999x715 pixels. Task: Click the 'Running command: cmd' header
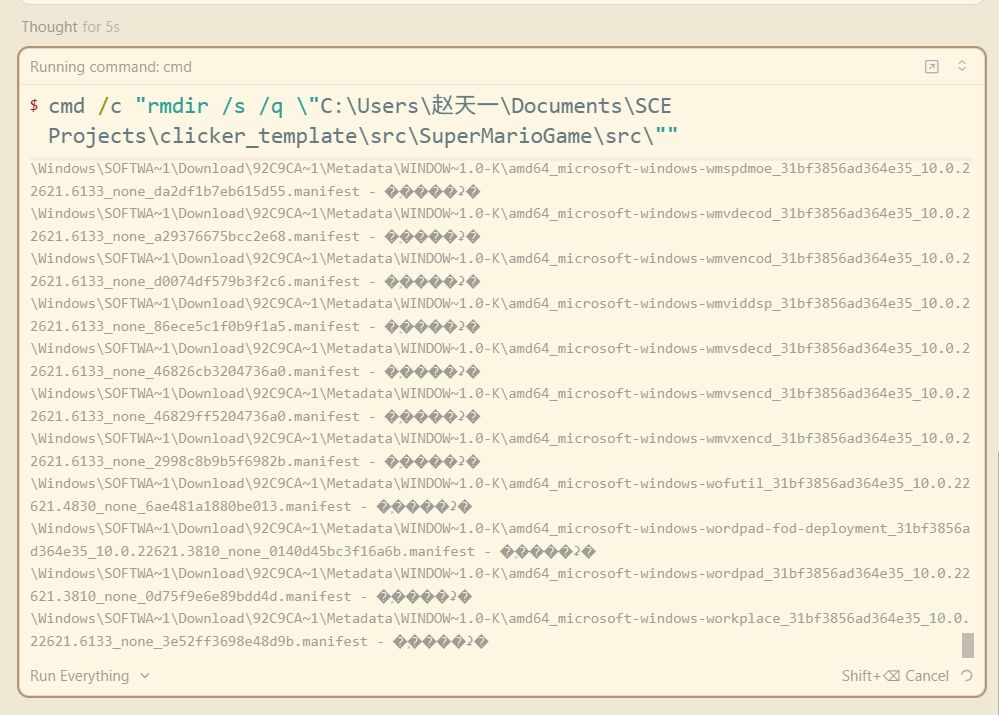pos(111,67)
